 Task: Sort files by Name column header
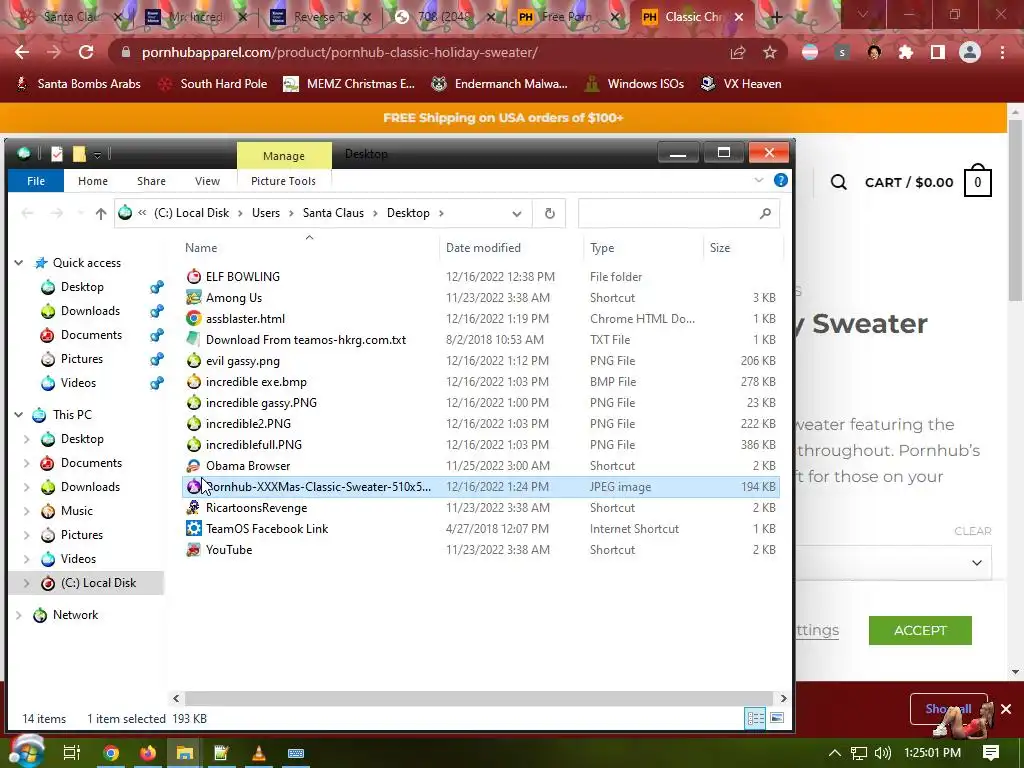[x=201, y=248]
